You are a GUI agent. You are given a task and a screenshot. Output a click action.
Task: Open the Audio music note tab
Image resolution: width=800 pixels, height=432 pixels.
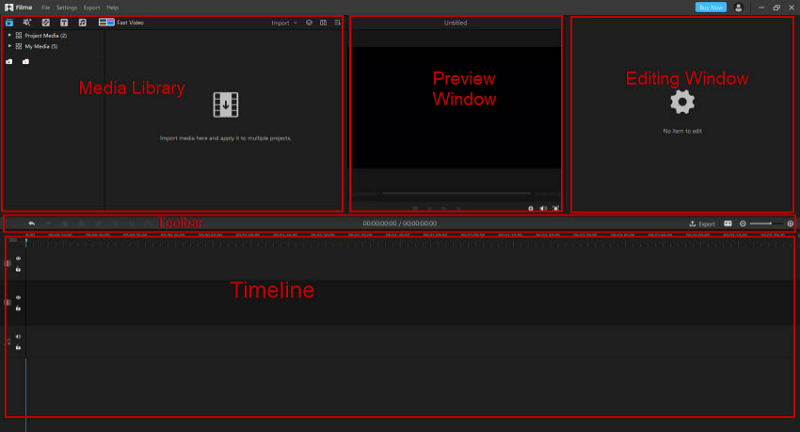84,22
